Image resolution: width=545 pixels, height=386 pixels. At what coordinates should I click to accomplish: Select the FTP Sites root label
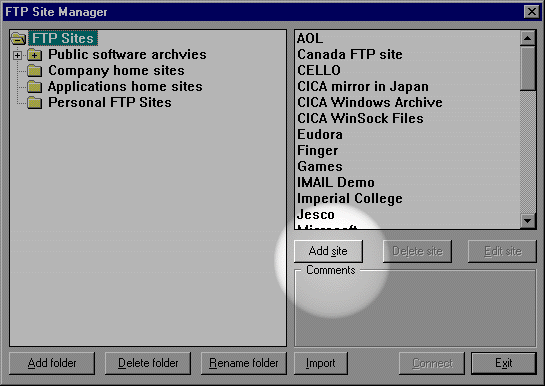[x=63, y=38]
